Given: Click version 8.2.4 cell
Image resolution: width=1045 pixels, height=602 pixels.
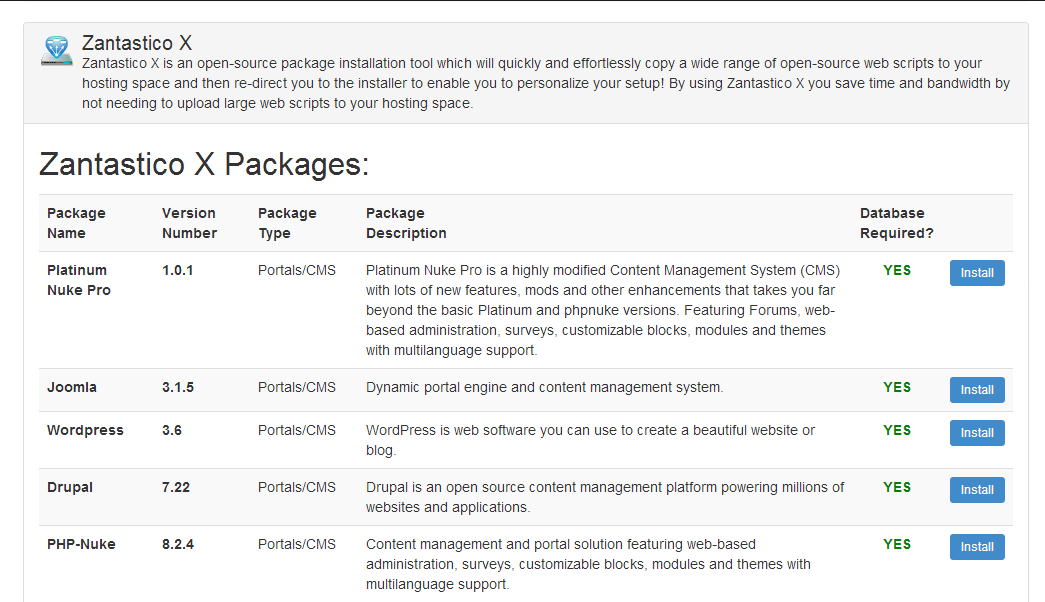Looking at the screenshot, I should click(178, 544).
